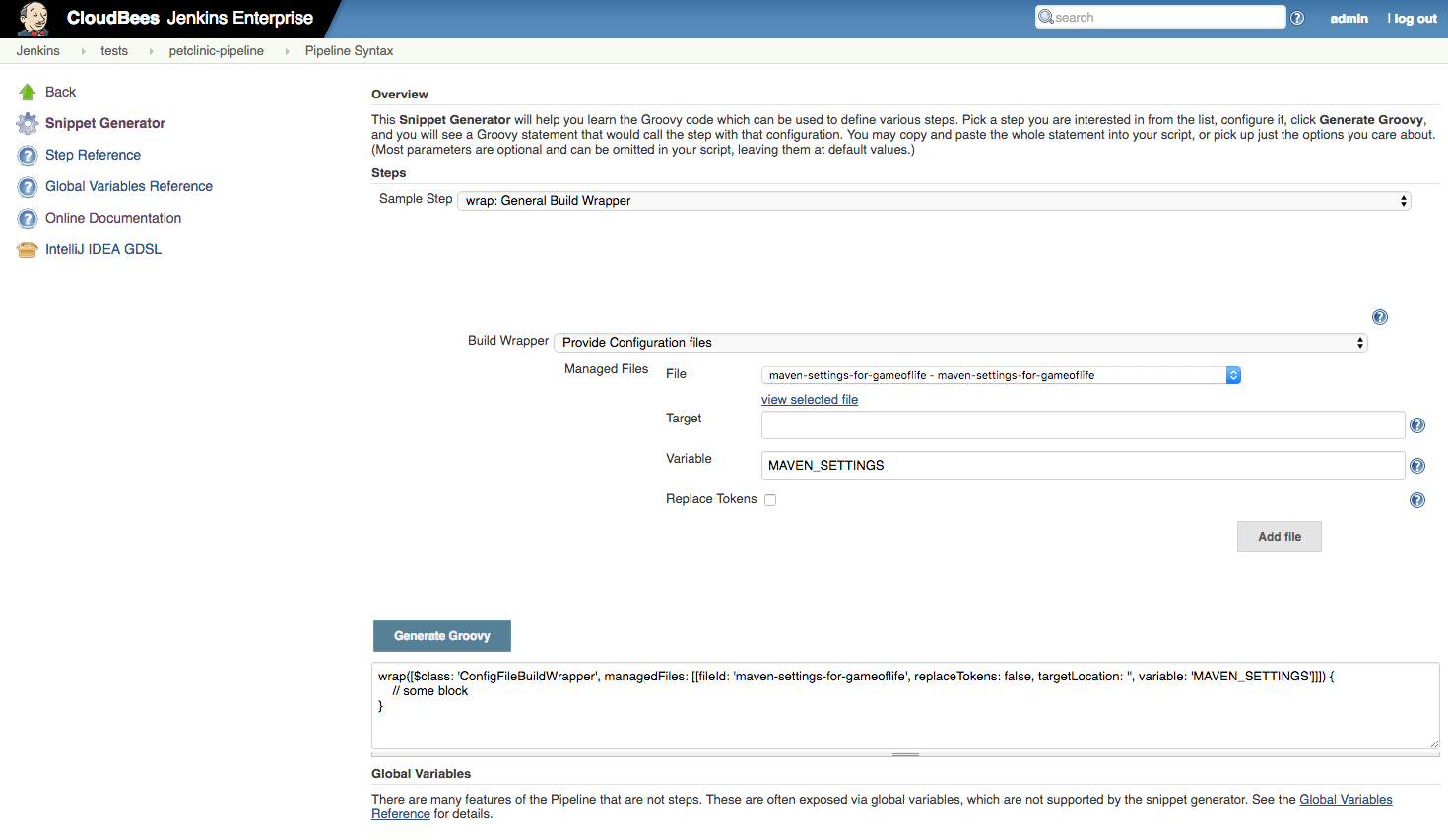Click inside the Target input field

[x=1082, y=424]
